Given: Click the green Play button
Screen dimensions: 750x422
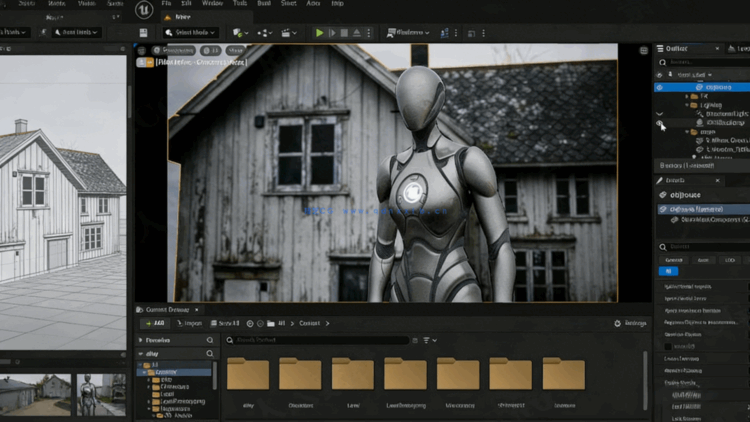Looking at the screenshot, I should click(x=319, y=32).
